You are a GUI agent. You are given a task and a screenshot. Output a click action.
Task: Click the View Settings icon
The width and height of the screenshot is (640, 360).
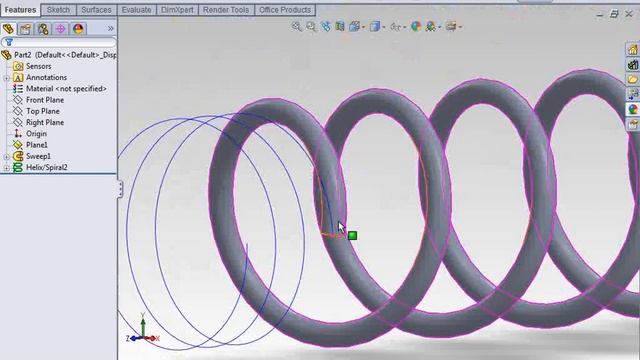451,27
